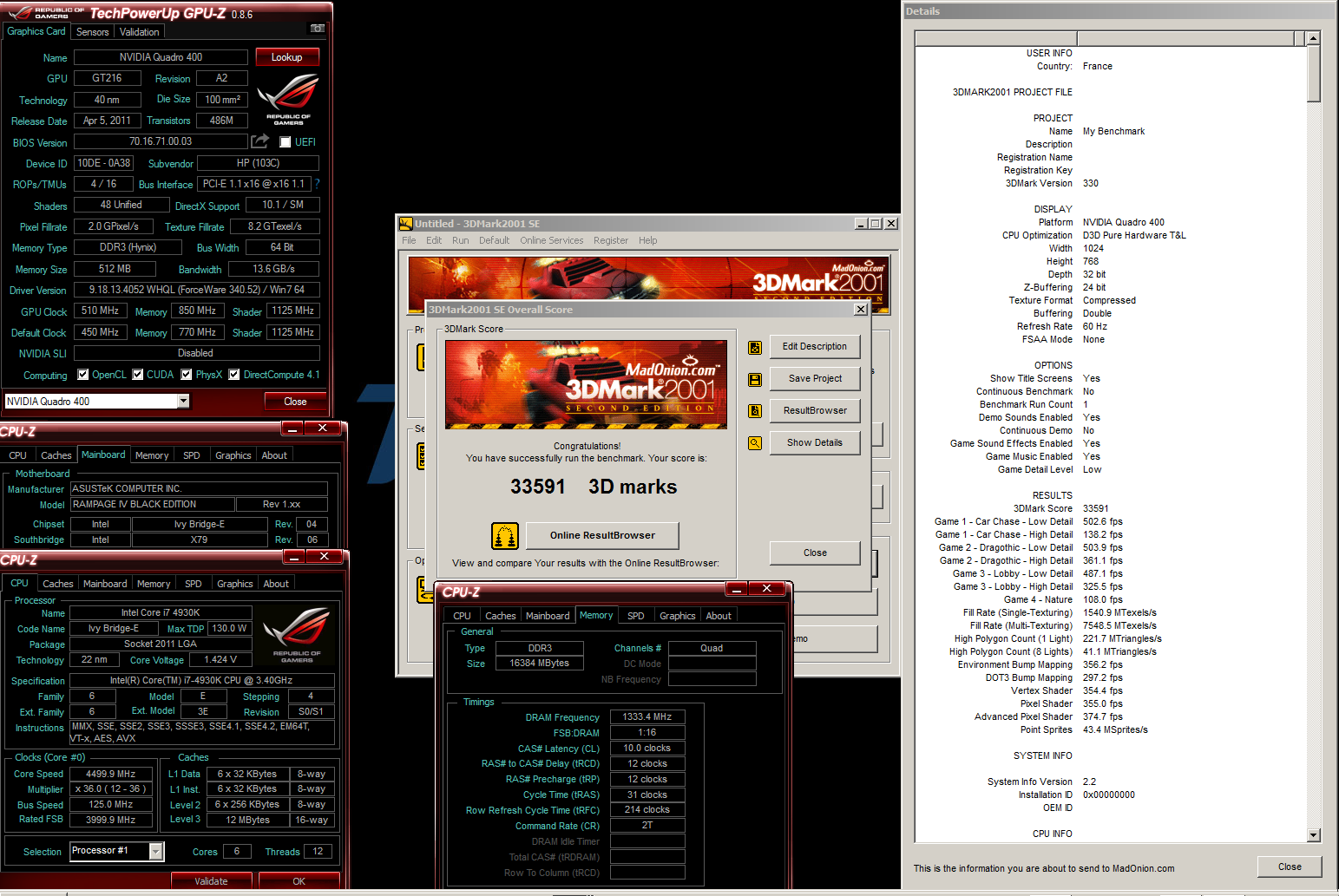Viewport: 1339px width, 896px height.
Task: Click the CPU-Z Validate button
Action: (211, 881)
